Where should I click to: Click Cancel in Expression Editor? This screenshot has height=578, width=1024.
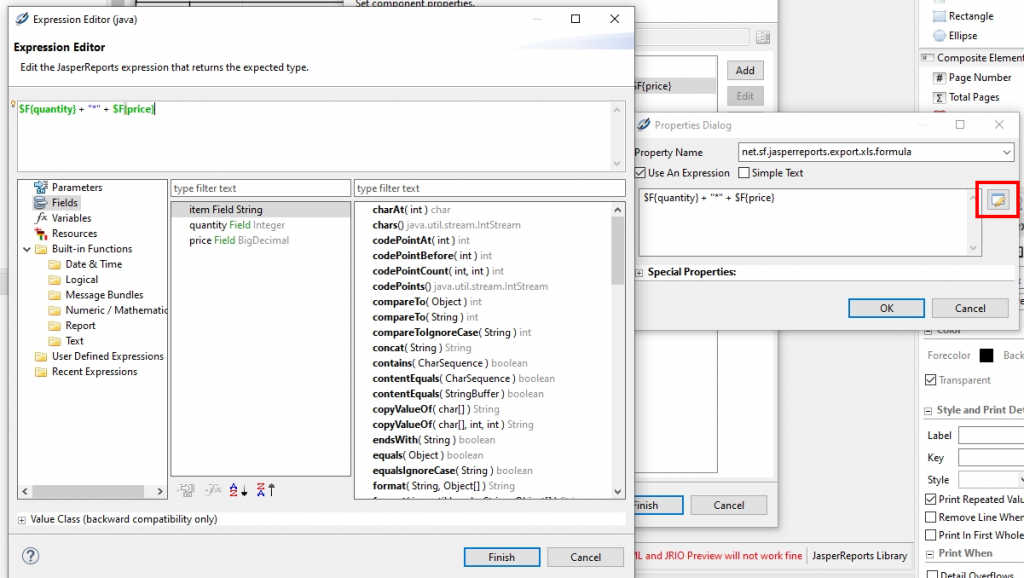(x=585, y=557)
